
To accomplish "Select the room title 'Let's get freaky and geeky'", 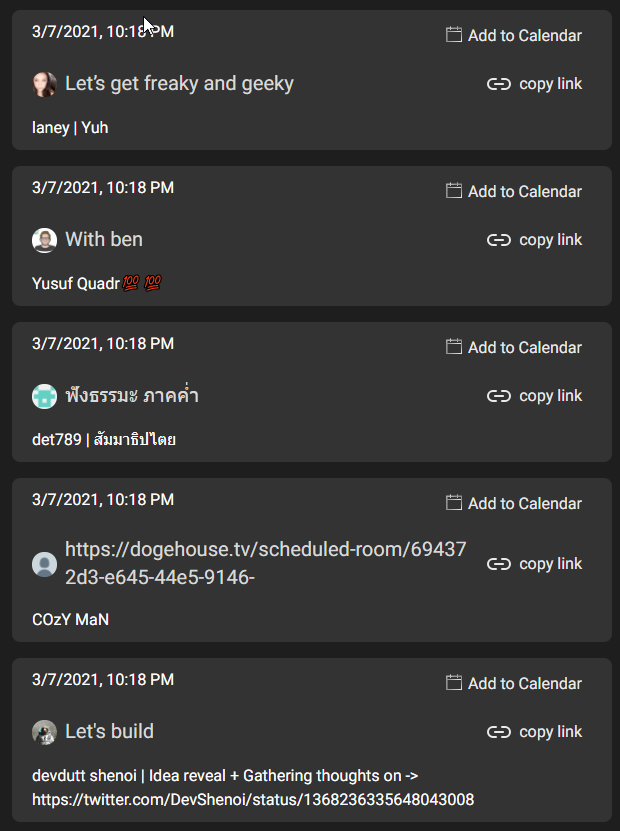I will click(179, 83).
